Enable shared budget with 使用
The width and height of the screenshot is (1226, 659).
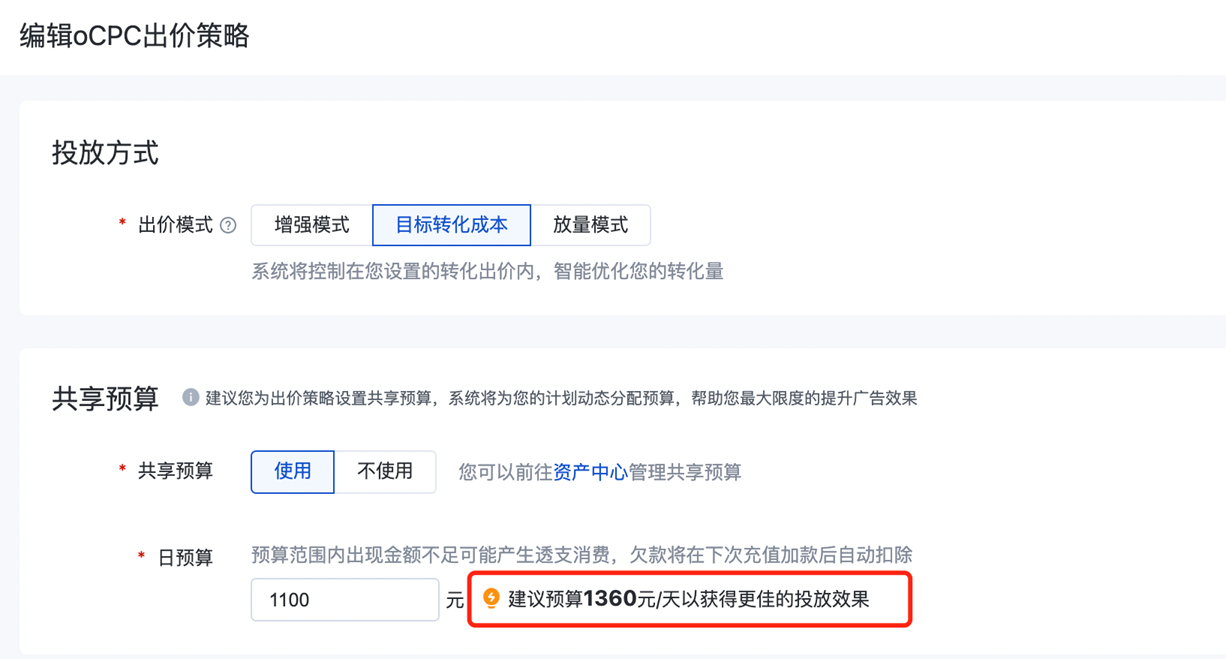click(x=292, y=471)
